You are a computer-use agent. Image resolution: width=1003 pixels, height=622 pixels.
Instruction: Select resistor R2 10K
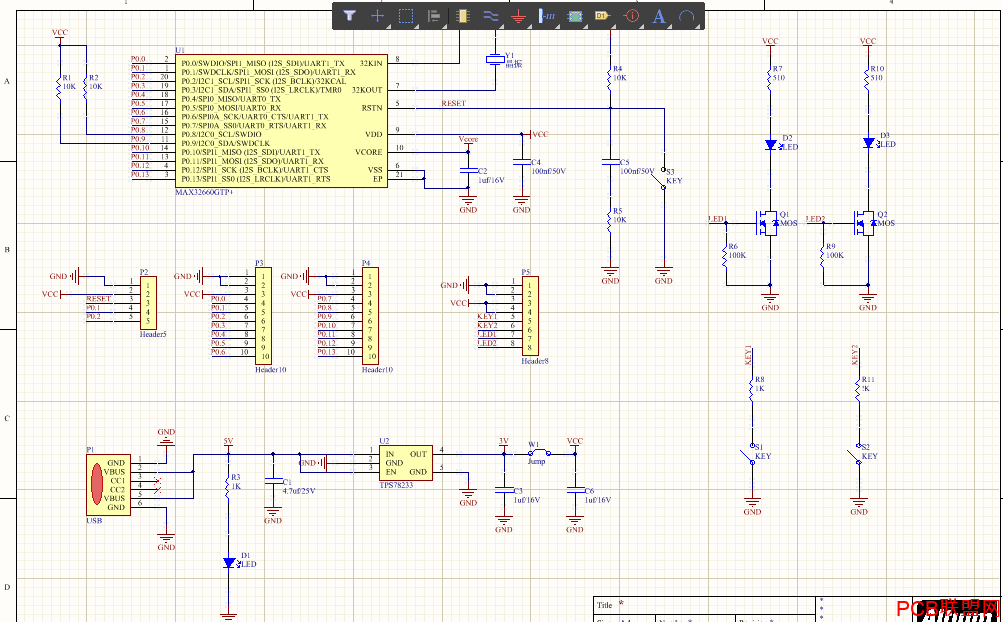point(86,89)
